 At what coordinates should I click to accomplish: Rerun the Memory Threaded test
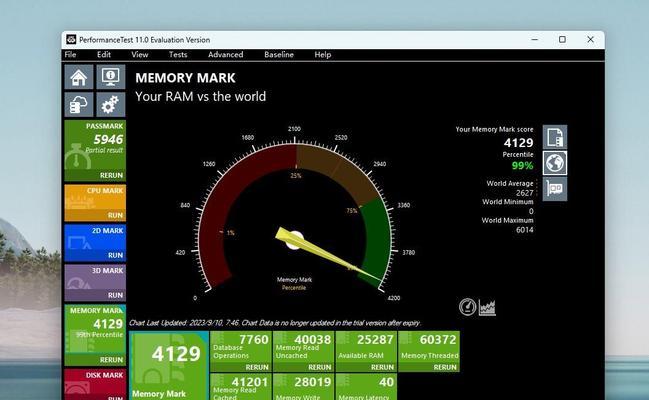tap(445, 367)
